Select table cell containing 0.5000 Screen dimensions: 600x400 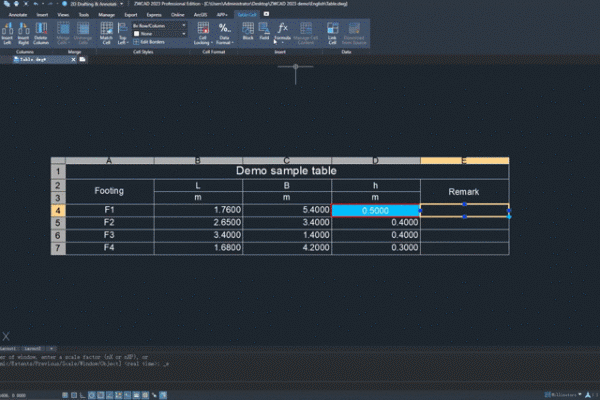376,210
